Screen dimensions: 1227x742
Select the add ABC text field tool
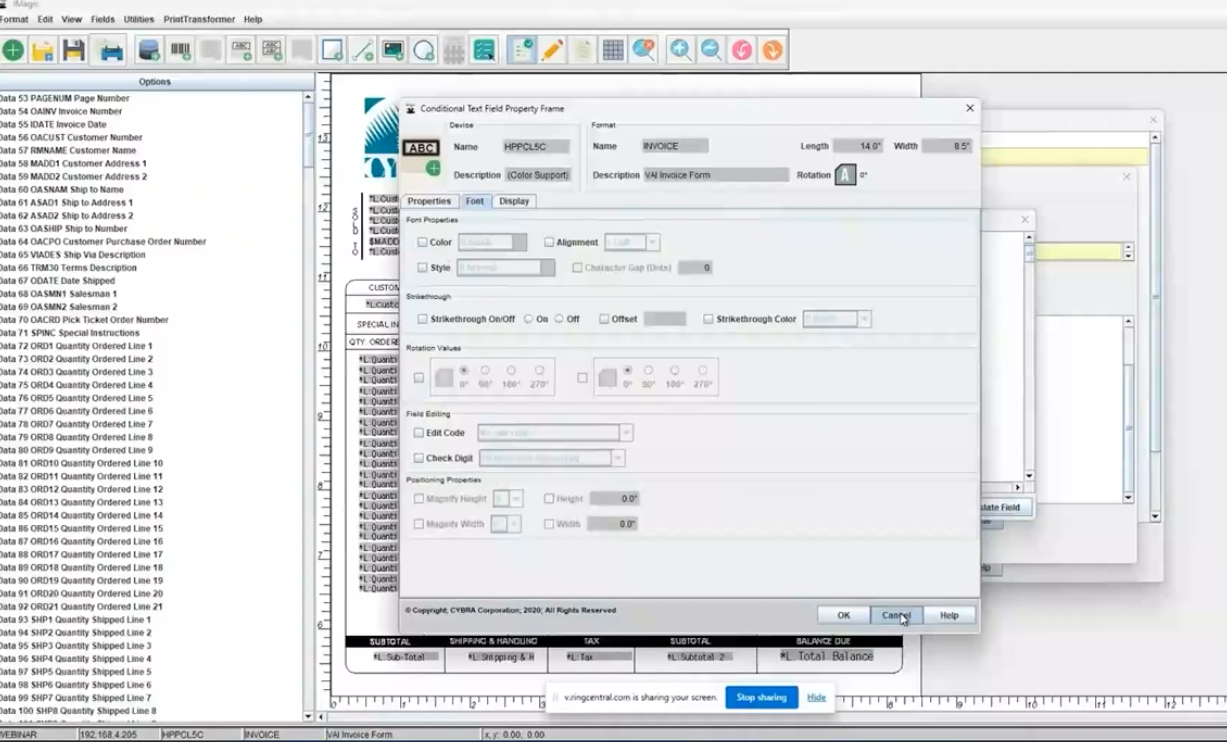coord(241,50)
